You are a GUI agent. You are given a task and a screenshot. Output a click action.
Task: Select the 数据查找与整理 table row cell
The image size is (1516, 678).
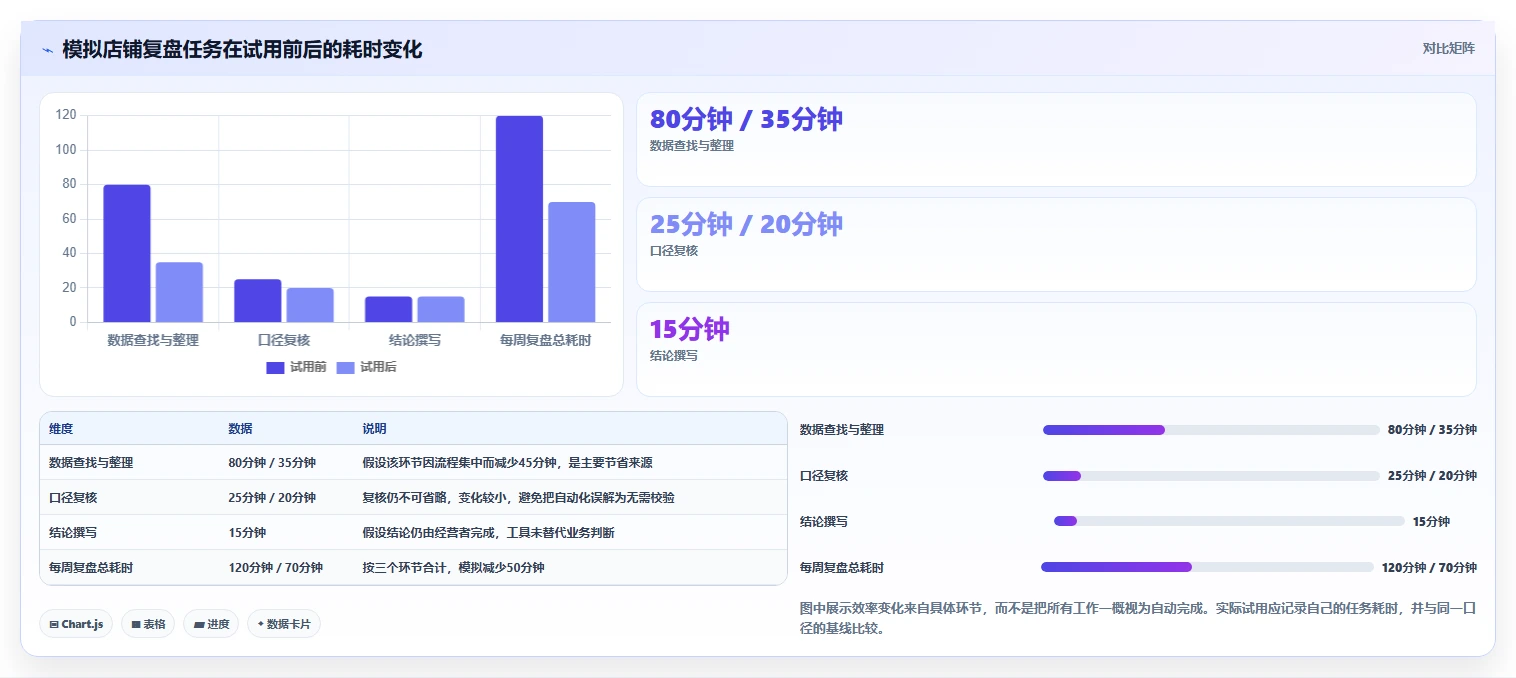point(91,463)
